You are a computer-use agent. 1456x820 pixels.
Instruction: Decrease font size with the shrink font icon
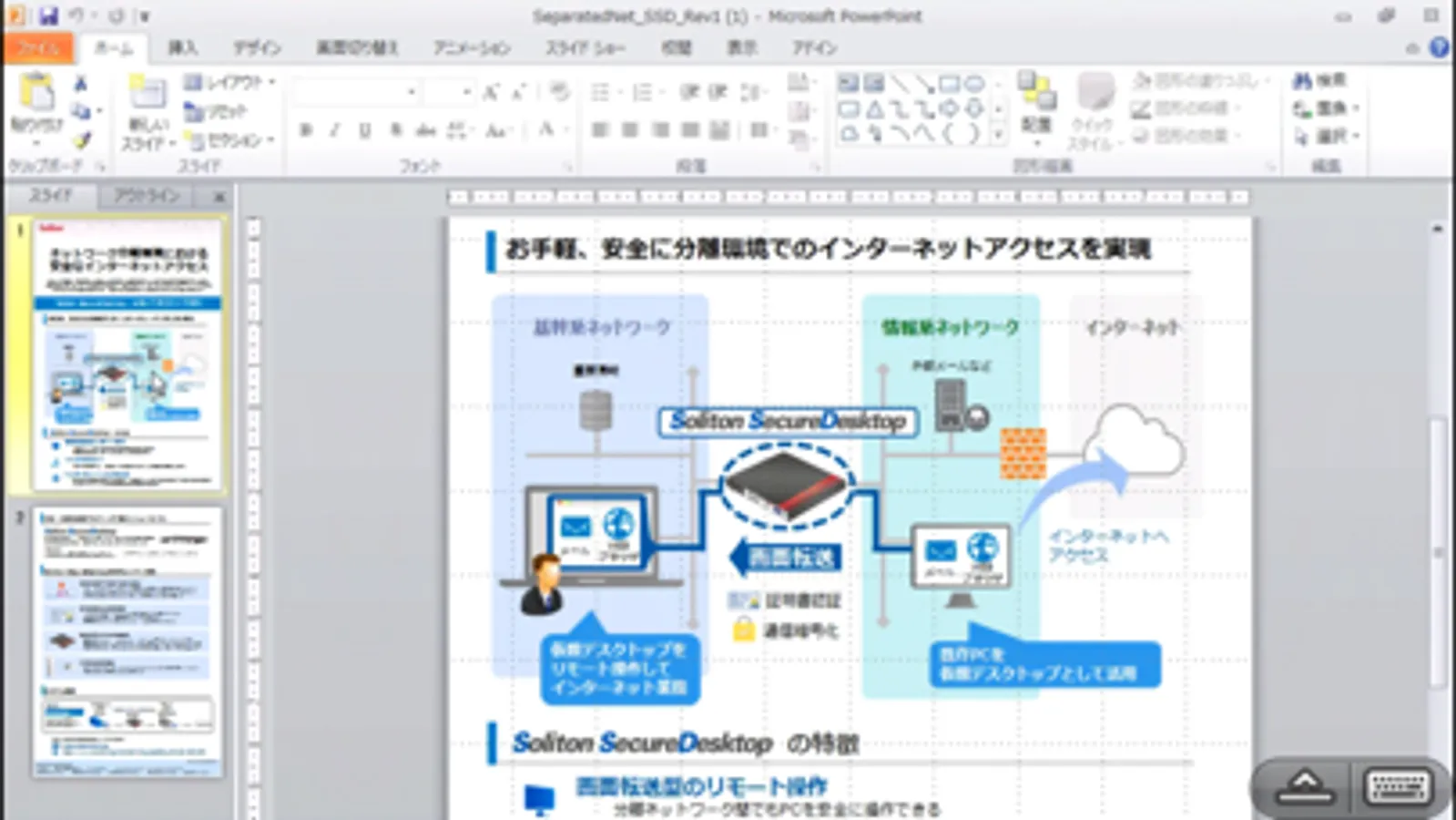519,91
